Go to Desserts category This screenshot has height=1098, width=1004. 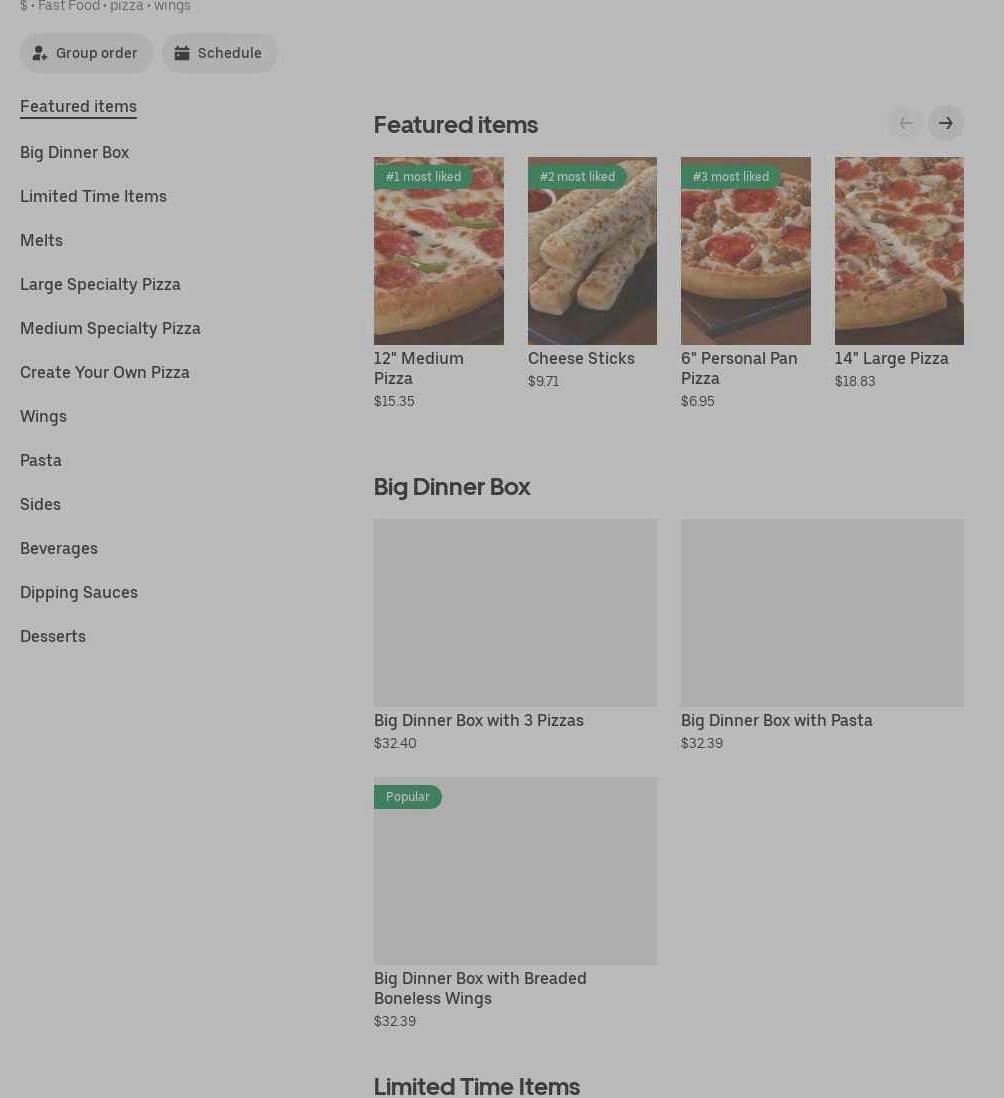(x=52, y=636)
